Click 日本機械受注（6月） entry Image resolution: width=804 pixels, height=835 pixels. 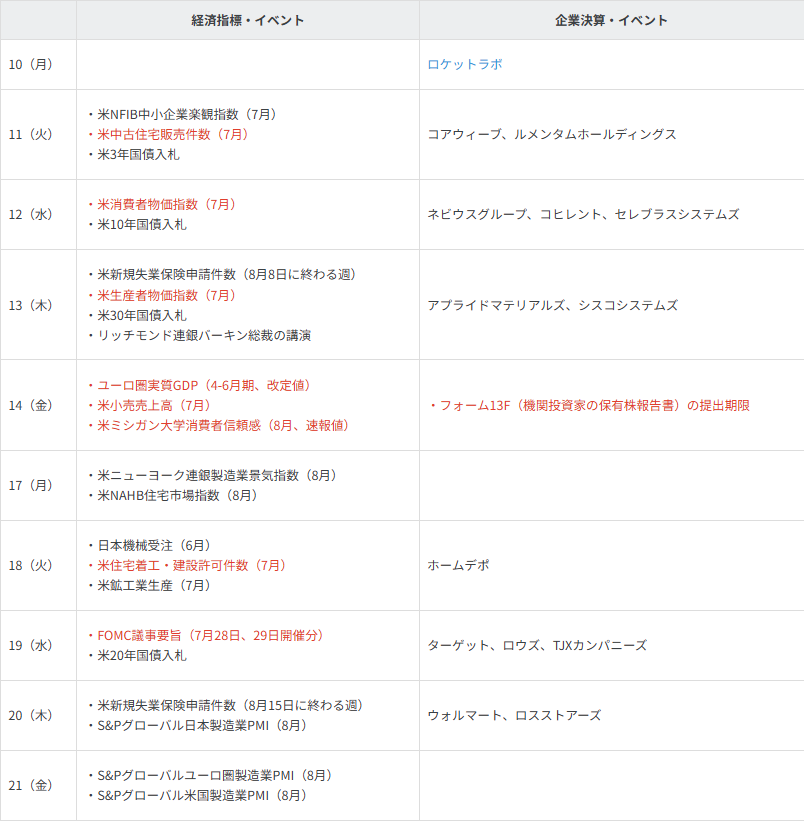[150, 545]
